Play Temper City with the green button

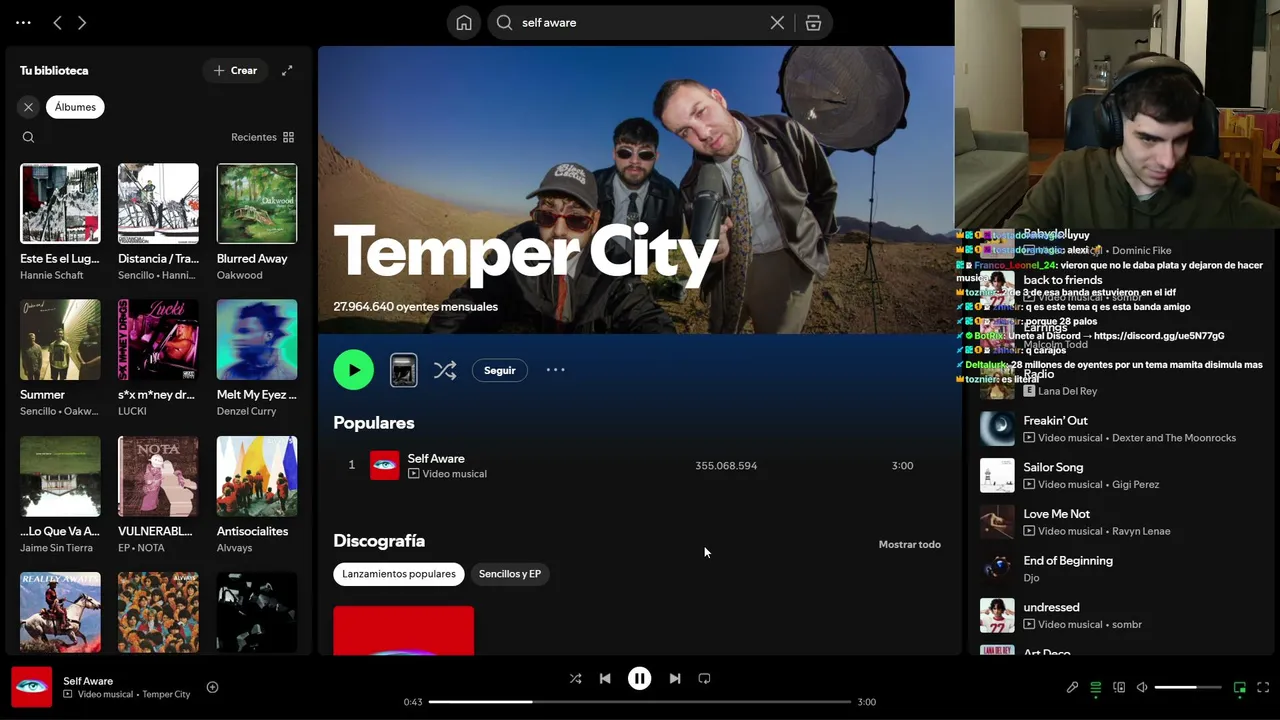tap(354, 370)
